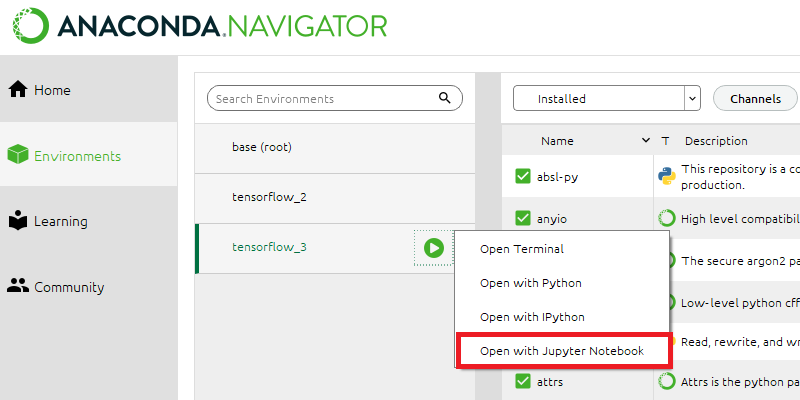Click the green circle icon beside anyio
The height and width of the screenshot is (400, 800).
[x=667, y=218]
